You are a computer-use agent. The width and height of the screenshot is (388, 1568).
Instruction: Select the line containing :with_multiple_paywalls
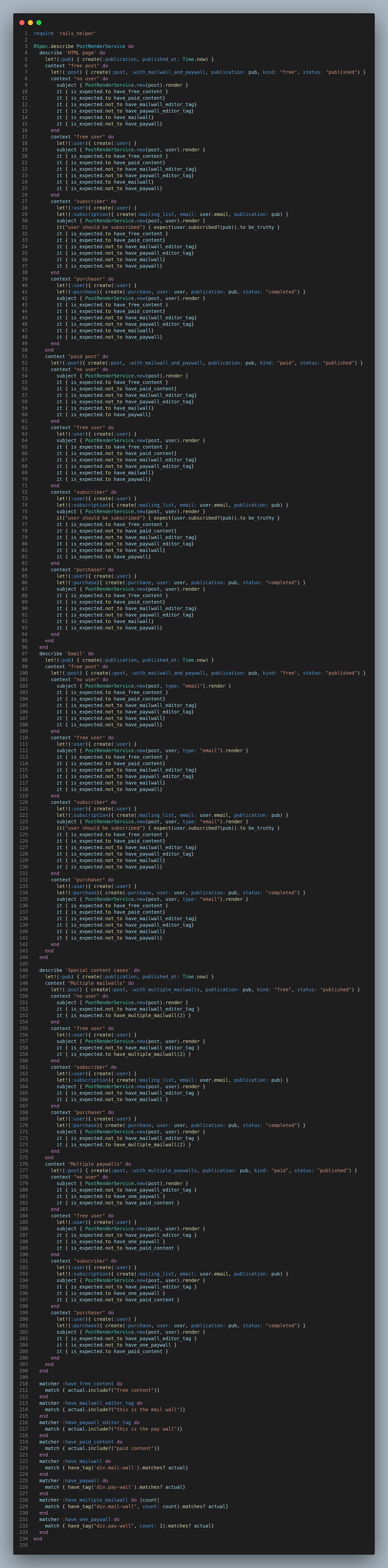(x=204, y=1171)
